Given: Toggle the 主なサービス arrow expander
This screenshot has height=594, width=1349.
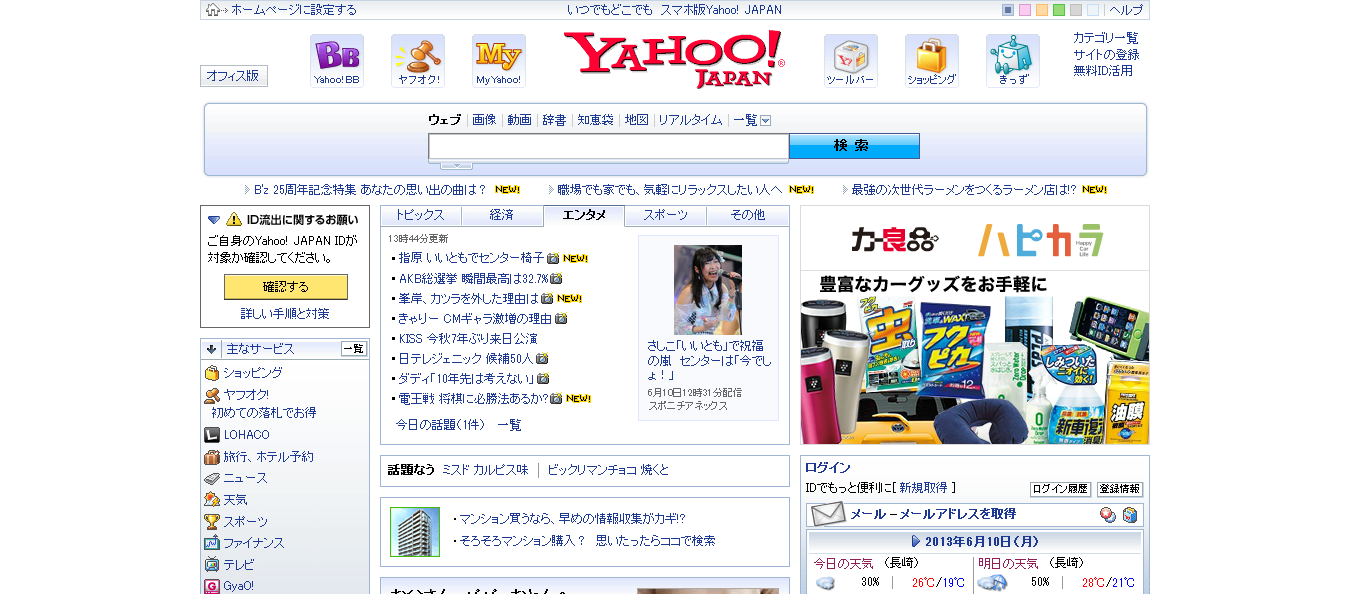Looking at the screenshot, I should (x=212, y=349).
